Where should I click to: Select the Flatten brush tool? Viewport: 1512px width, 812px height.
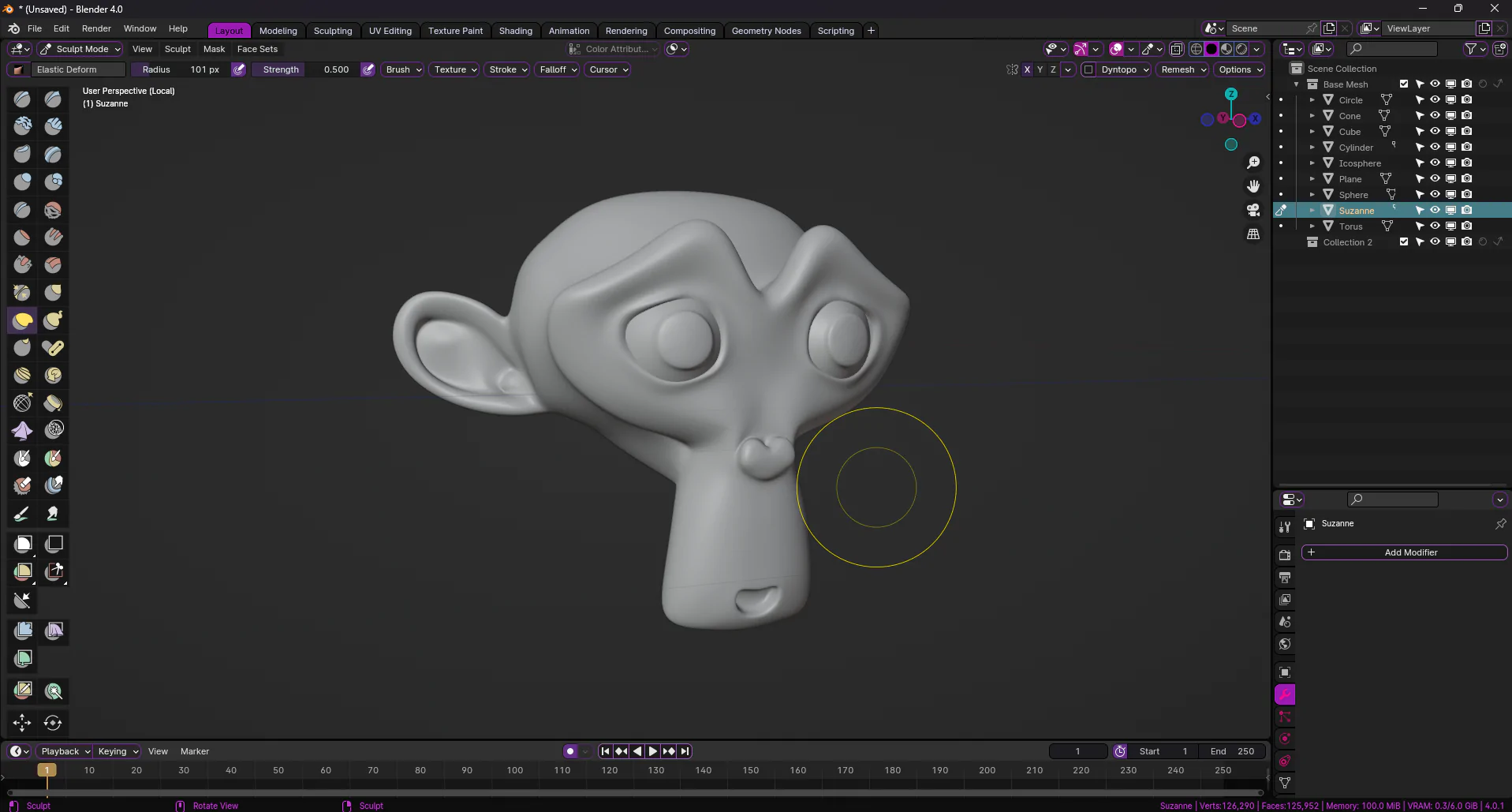[x=22, y=237]
